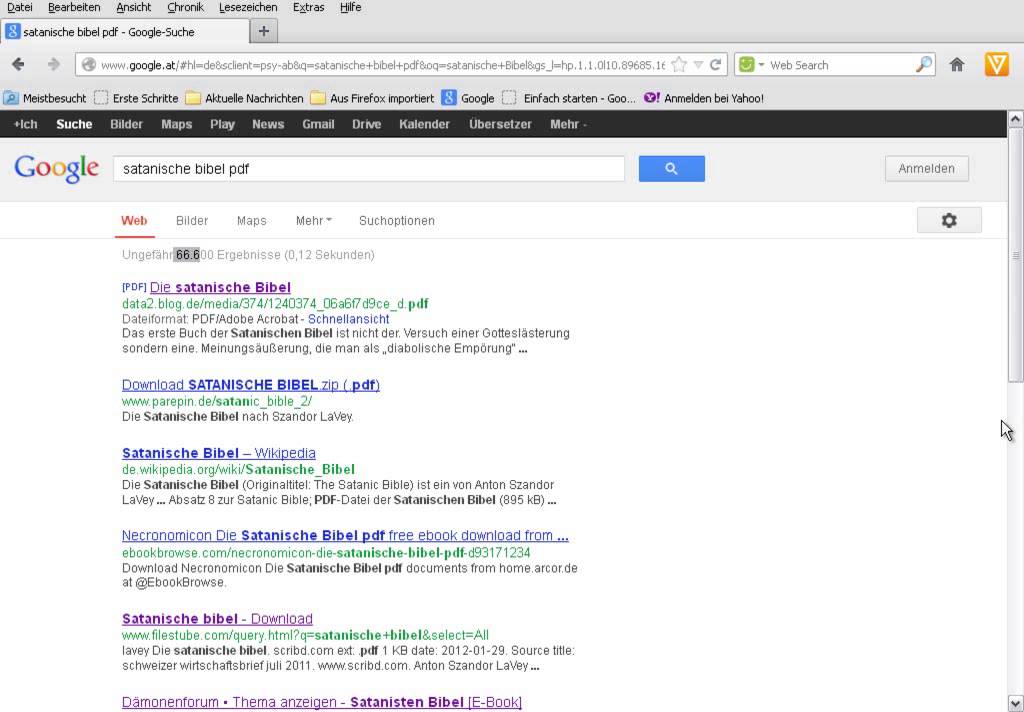The width and height of the screenshot is (1024, 712).
Task: Expand the Mehr menu in black bar
Action: pyautogui.click(x=568, y=124)
